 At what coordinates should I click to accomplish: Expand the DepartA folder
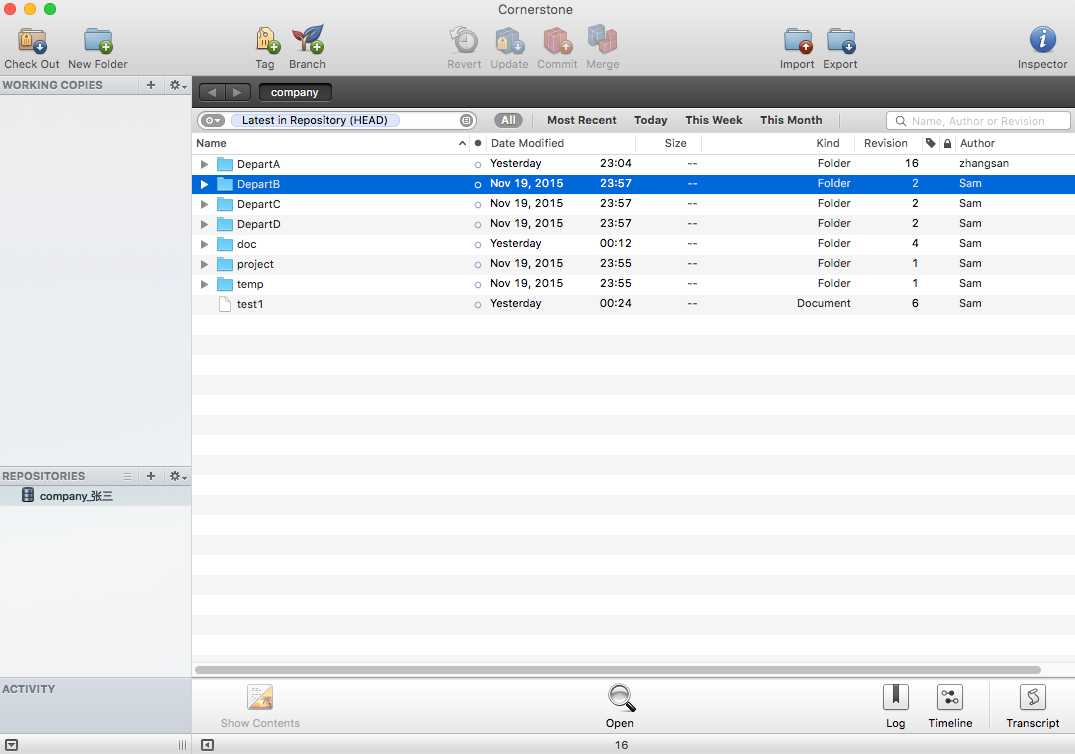pos(204,164)
